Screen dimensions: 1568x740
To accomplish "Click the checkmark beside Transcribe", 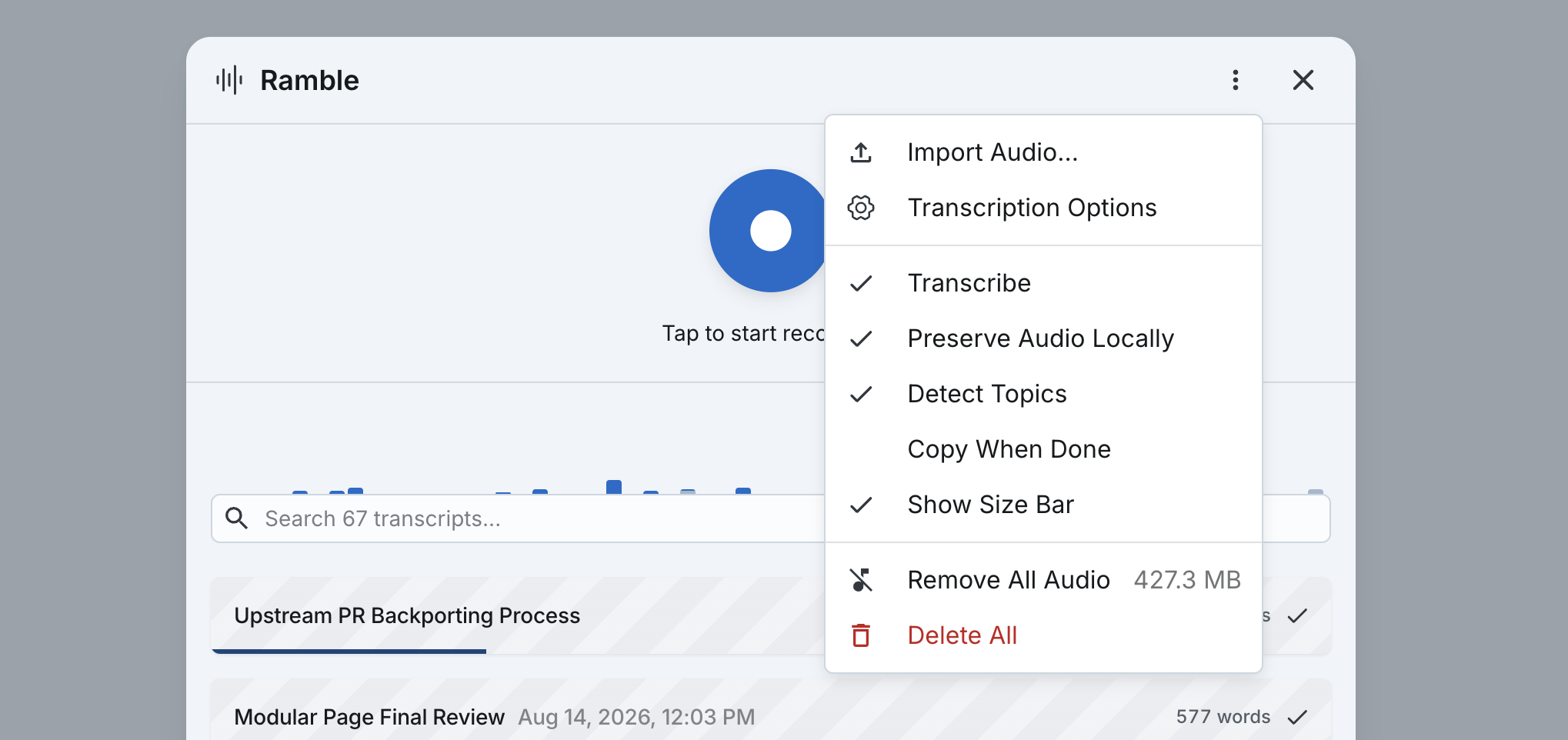I will [861, 284].
